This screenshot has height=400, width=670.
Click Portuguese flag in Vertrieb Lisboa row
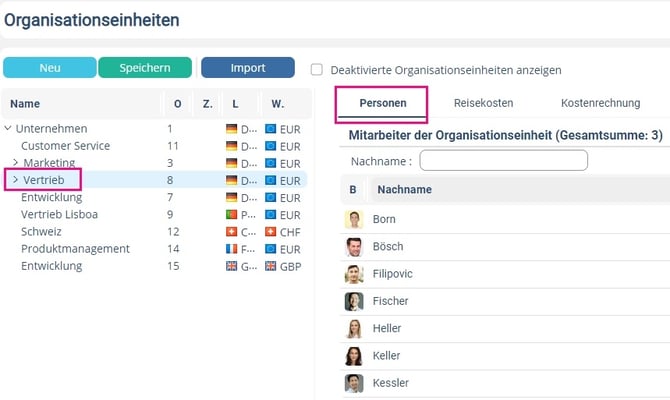(x=232, y=214)
